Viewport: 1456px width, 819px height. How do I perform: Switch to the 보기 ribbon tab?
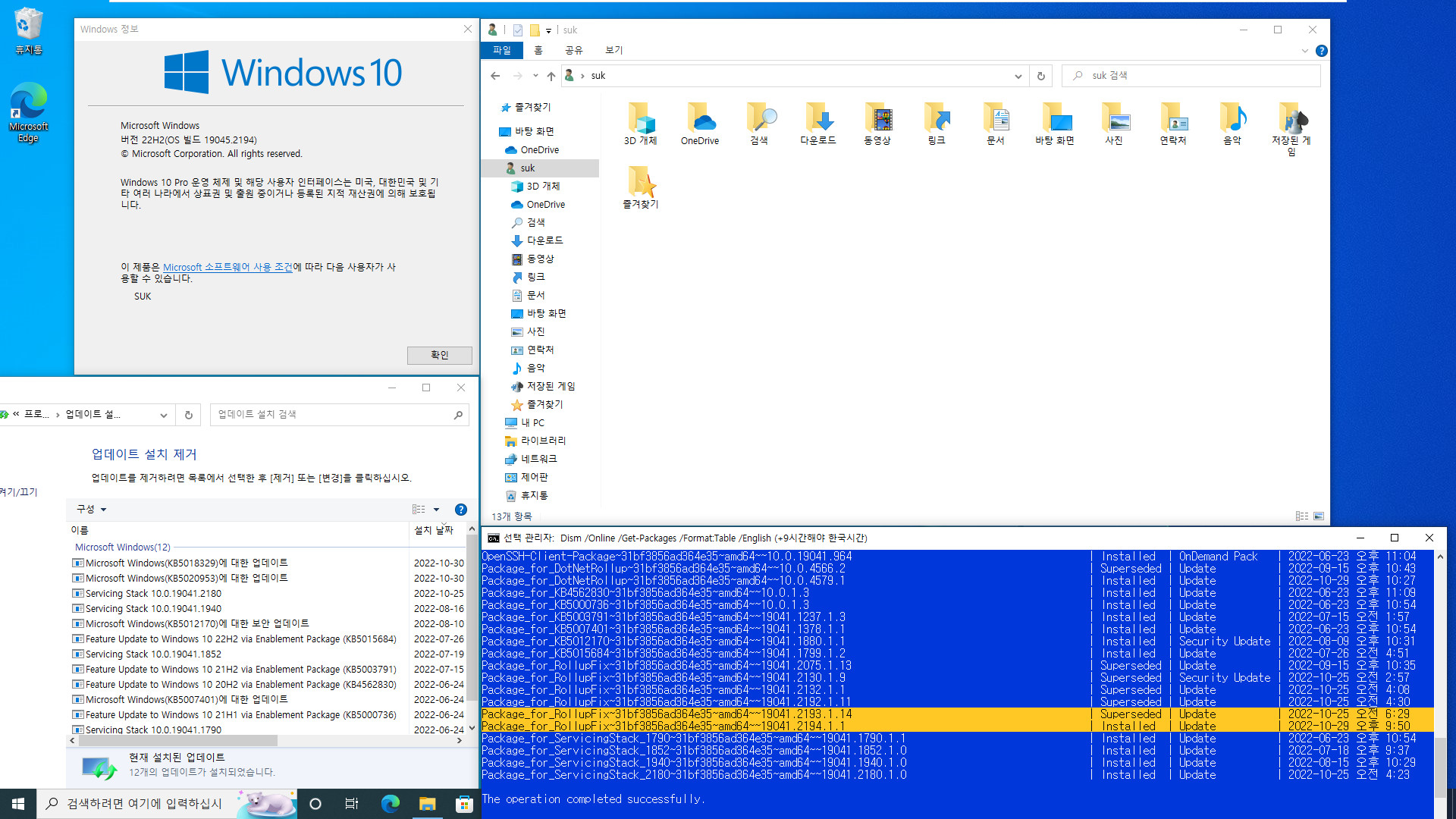point(614,50)
